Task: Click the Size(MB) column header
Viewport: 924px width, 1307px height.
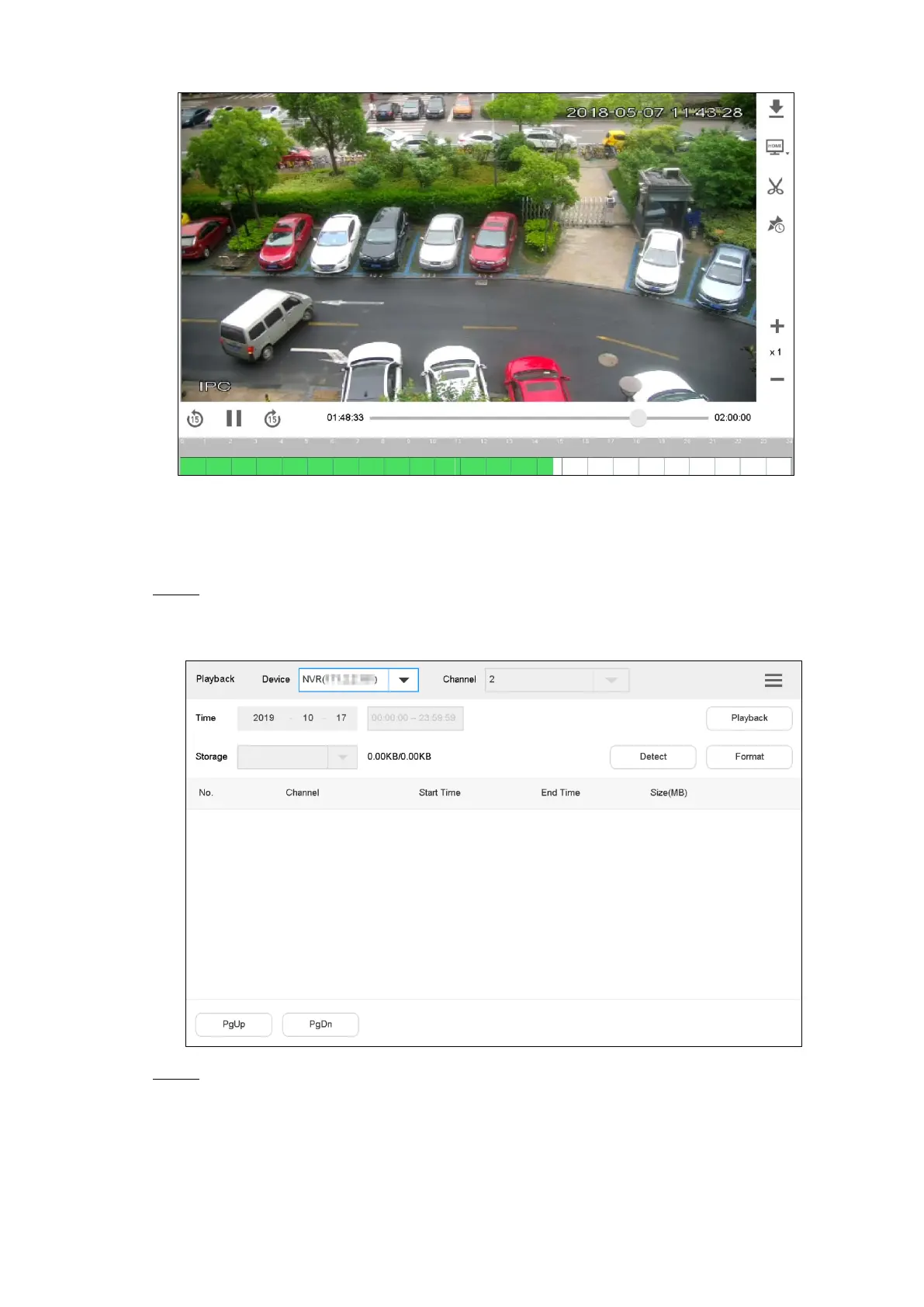Action: pos(669,792)
